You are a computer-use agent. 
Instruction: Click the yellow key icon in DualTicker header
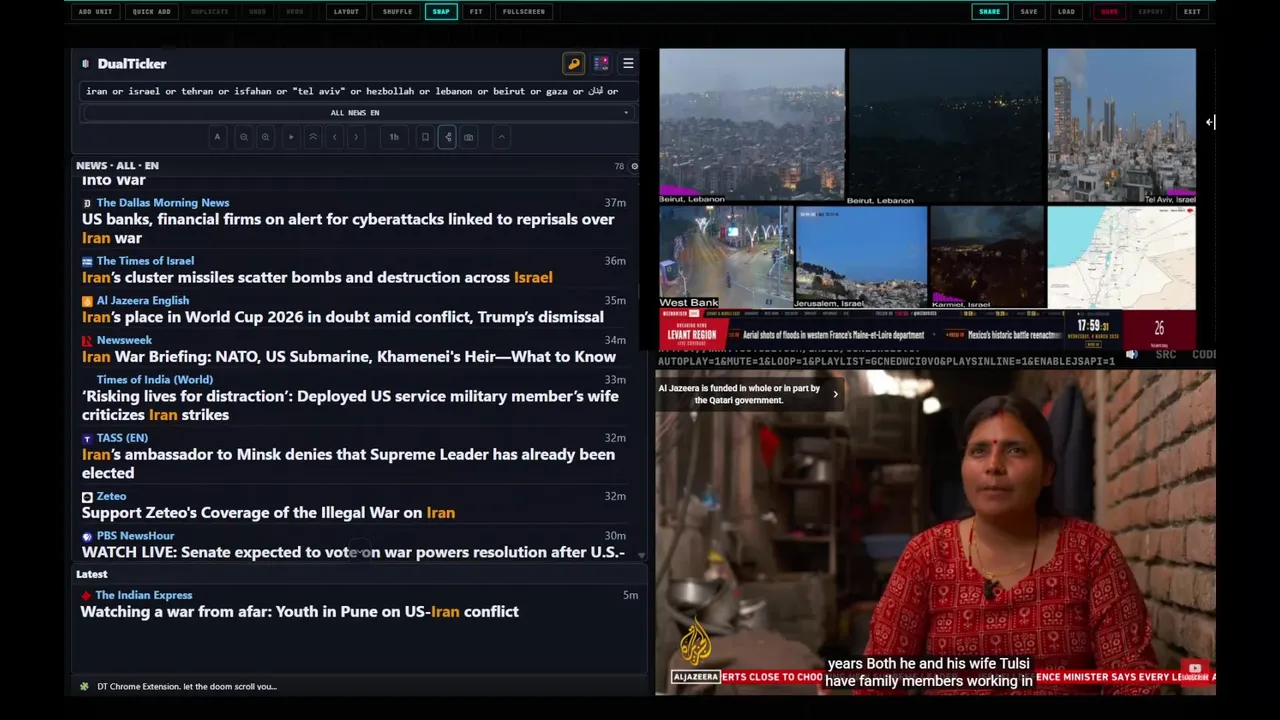[574, 64]
